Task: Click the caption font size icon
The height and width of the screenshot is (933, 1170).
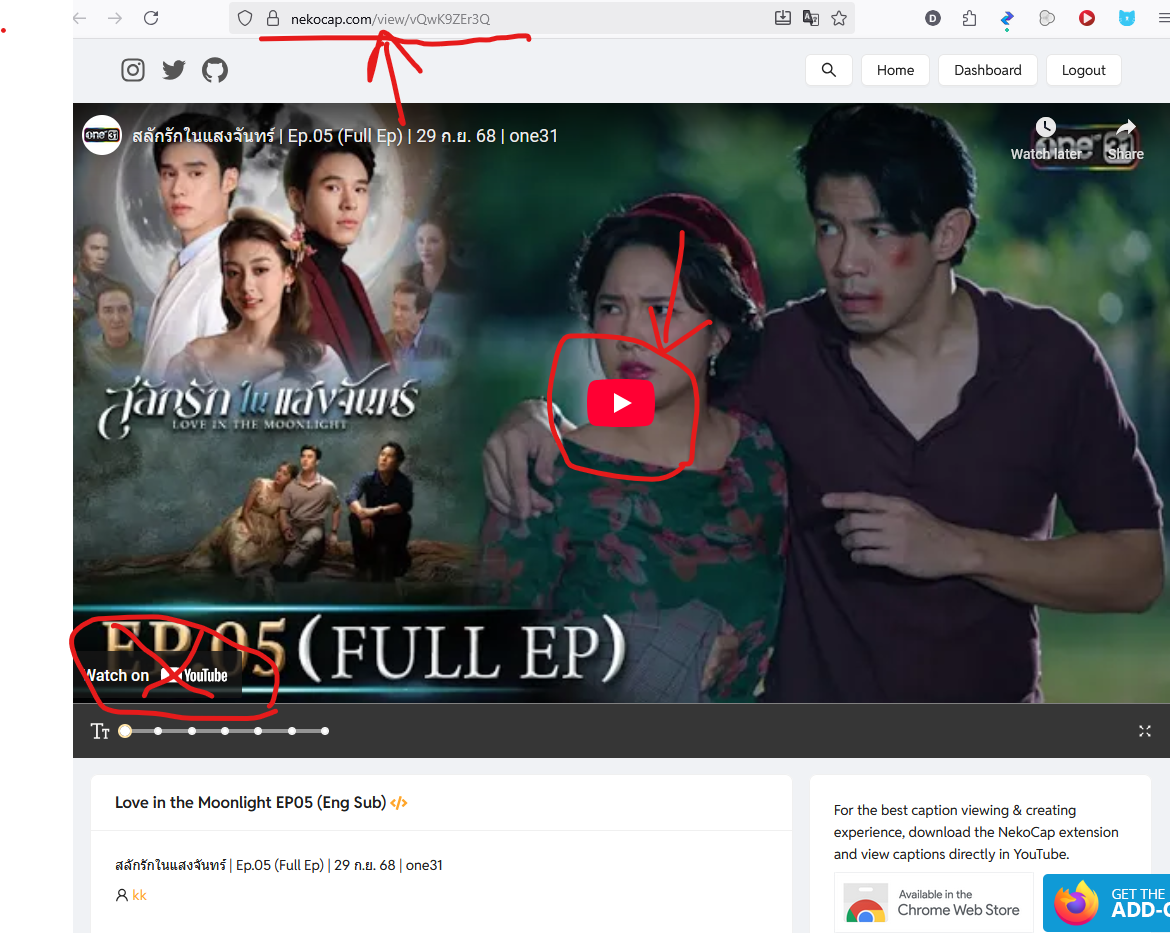Action: click(x=100, y=731)
